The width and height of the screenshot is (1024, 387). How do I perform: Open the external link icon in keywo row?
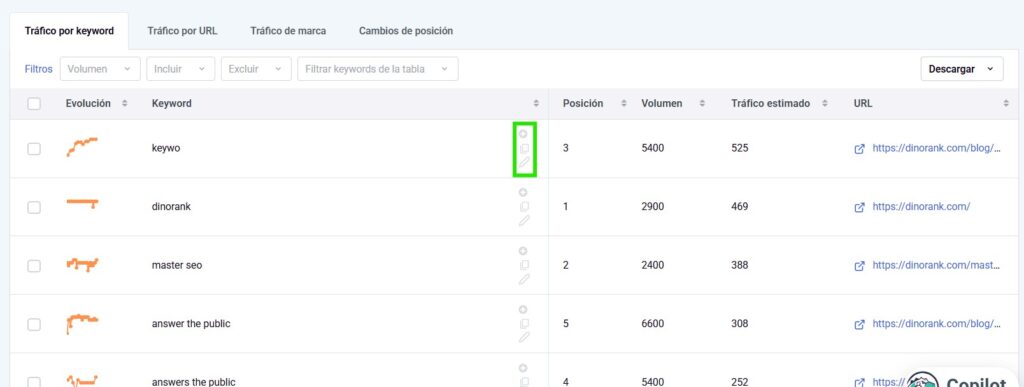coord(859,149)
